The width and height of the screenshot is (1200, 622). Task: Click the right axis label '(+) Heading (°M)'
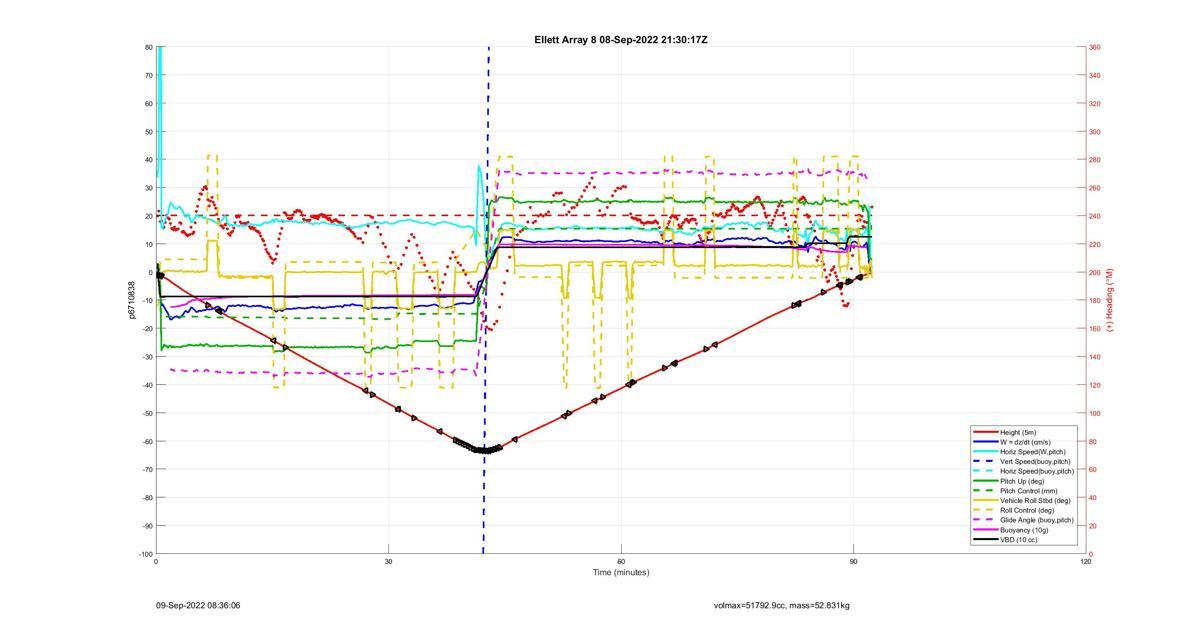(1110, 300)
